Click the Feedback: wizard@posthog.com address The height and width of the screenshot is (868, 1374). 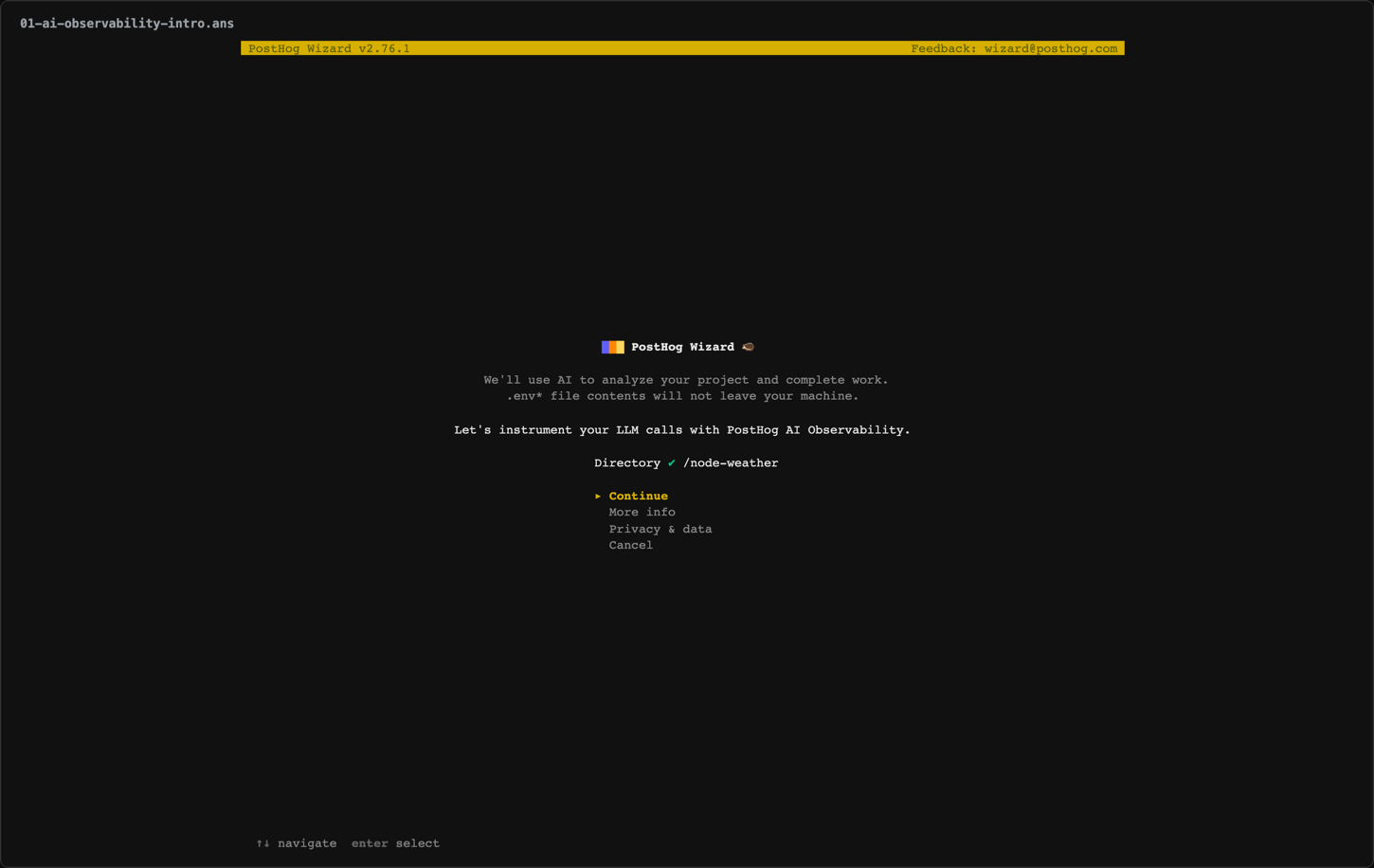1014,48
